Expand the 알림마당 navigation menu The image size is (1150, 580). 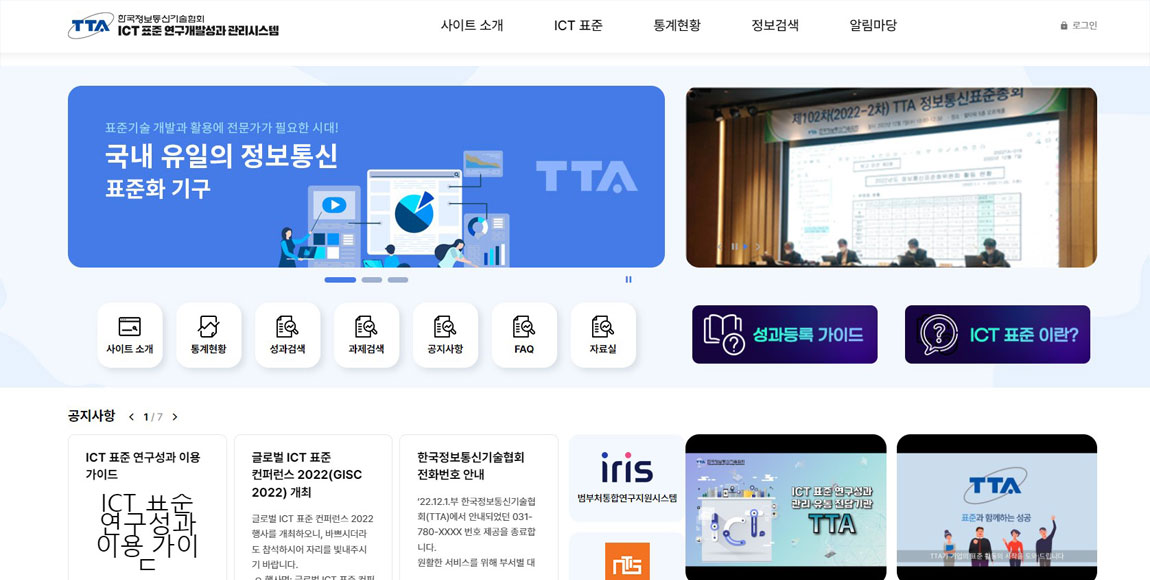(873, 26)
